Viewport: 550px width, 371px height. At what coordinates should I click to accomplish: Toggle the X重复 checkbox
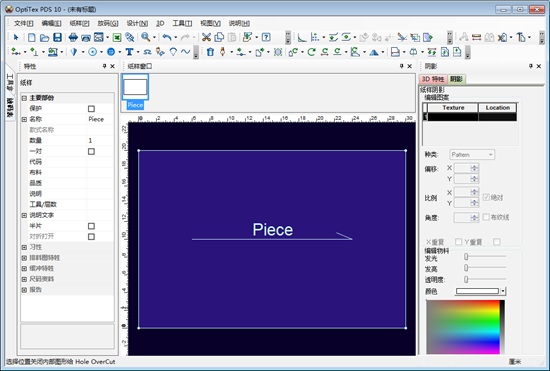[x=458, y=242]
